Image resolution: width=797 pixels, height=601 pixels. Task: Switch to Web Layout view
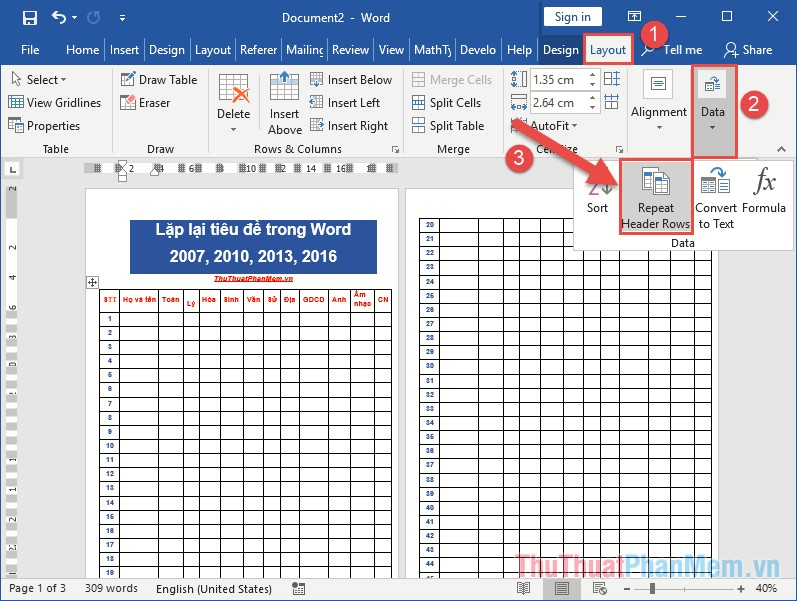(x=600, y=589)
